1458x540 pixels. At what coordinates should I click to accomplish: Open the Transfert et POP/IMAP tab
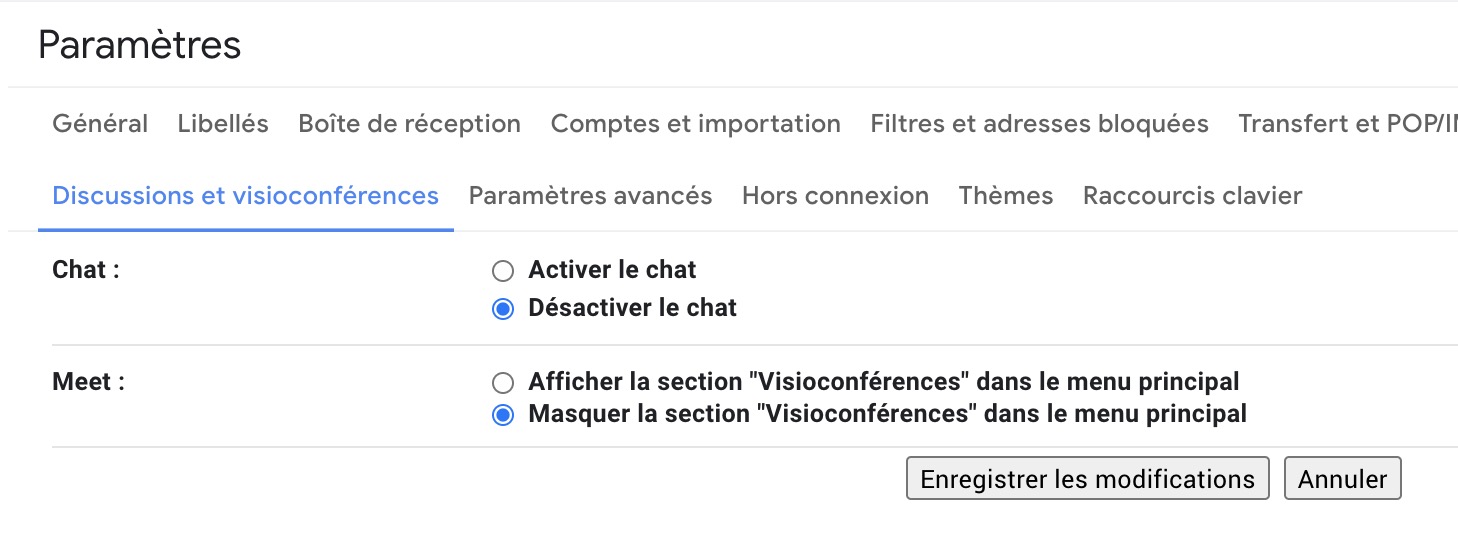(1346, 124)
